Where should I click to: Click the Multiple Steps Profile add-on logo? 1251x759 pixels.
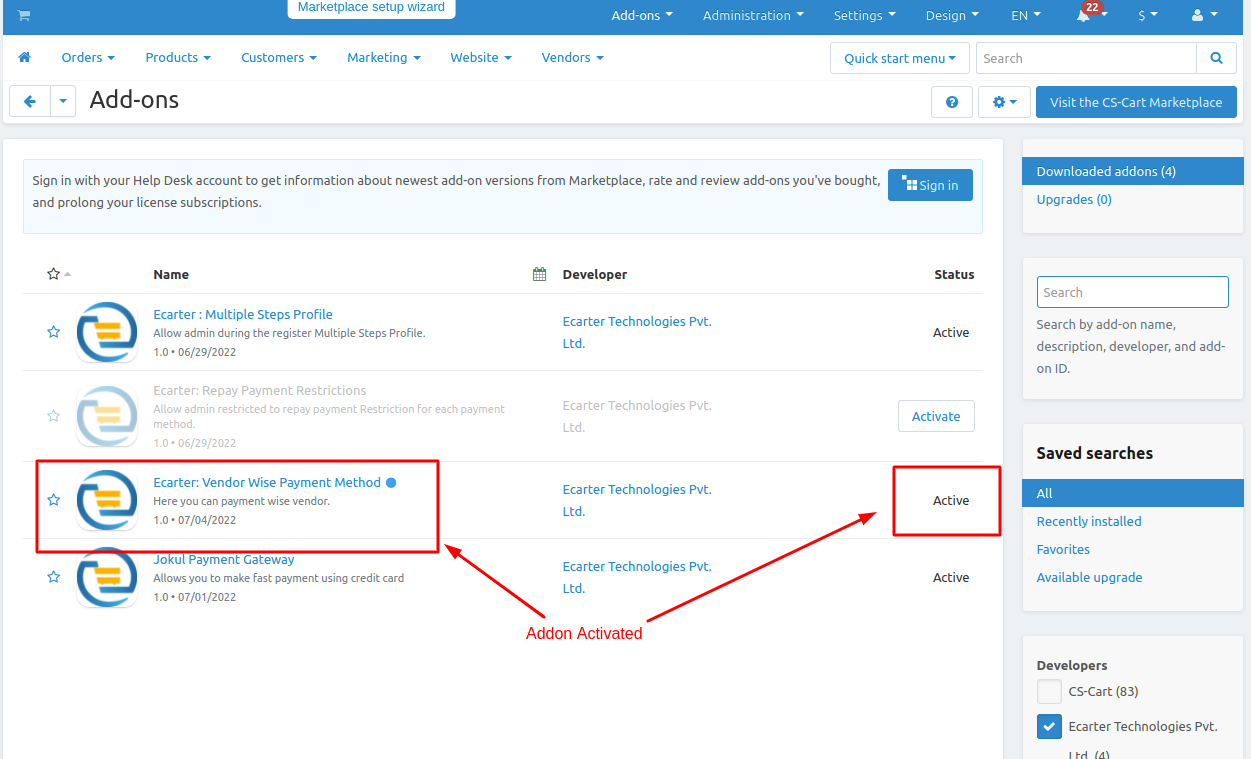(107, 332)
